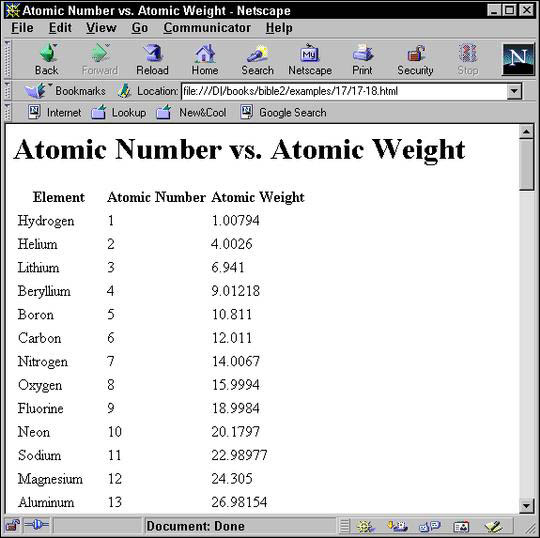The height and width of the screenshot is (538, 540).
Task: Open the View menu
Action: (101, 28)
